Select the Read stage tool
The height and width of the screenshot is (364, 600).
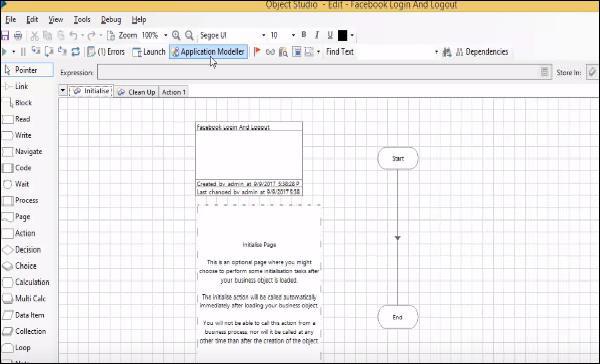click(x=16, y=119)
